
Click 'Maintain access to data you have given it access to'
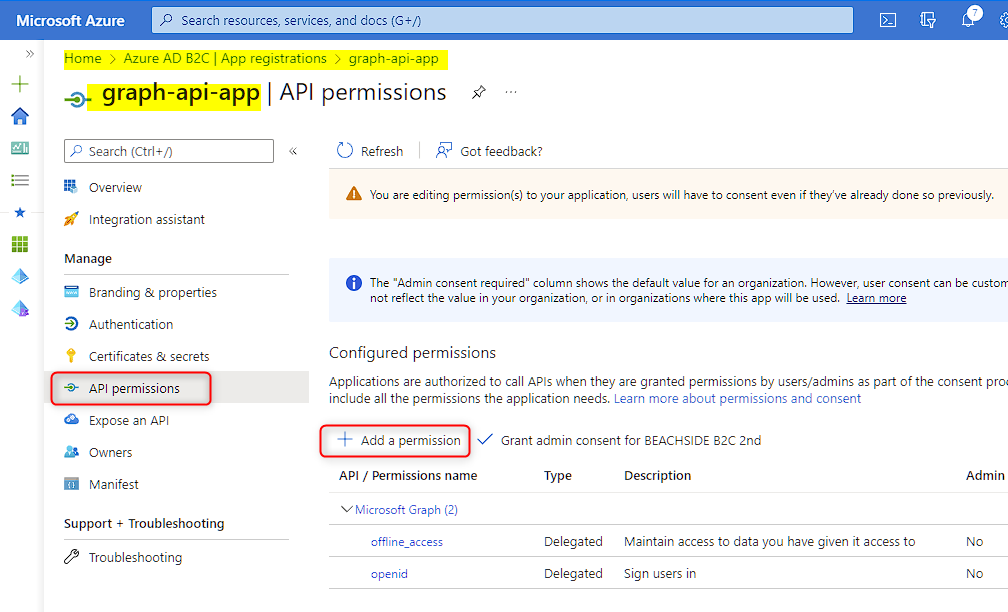770,542
